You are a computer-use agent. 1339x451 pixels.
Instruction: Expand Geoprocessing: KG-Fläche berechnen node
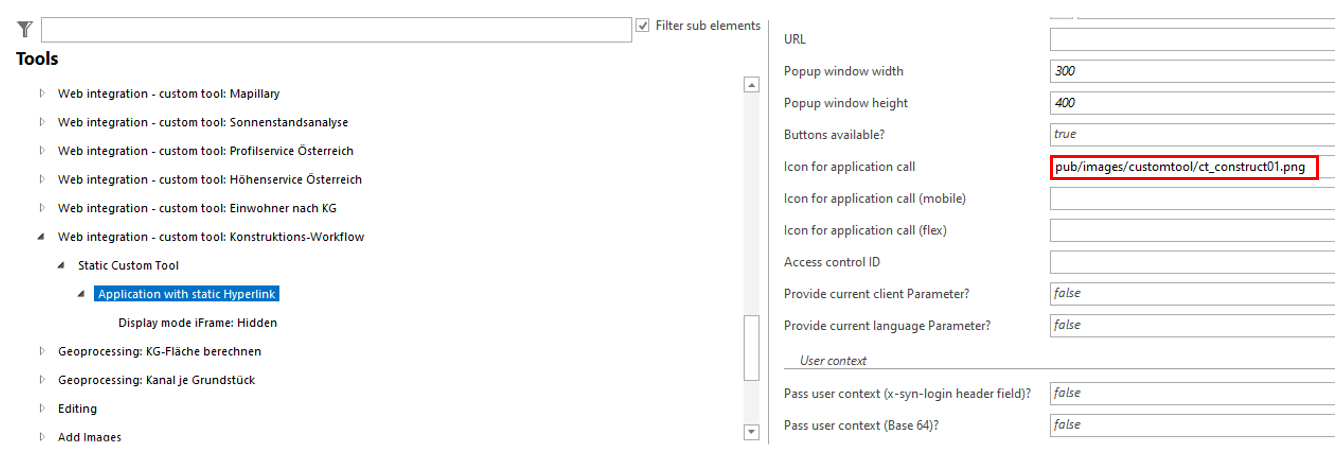tap(42, 352)
